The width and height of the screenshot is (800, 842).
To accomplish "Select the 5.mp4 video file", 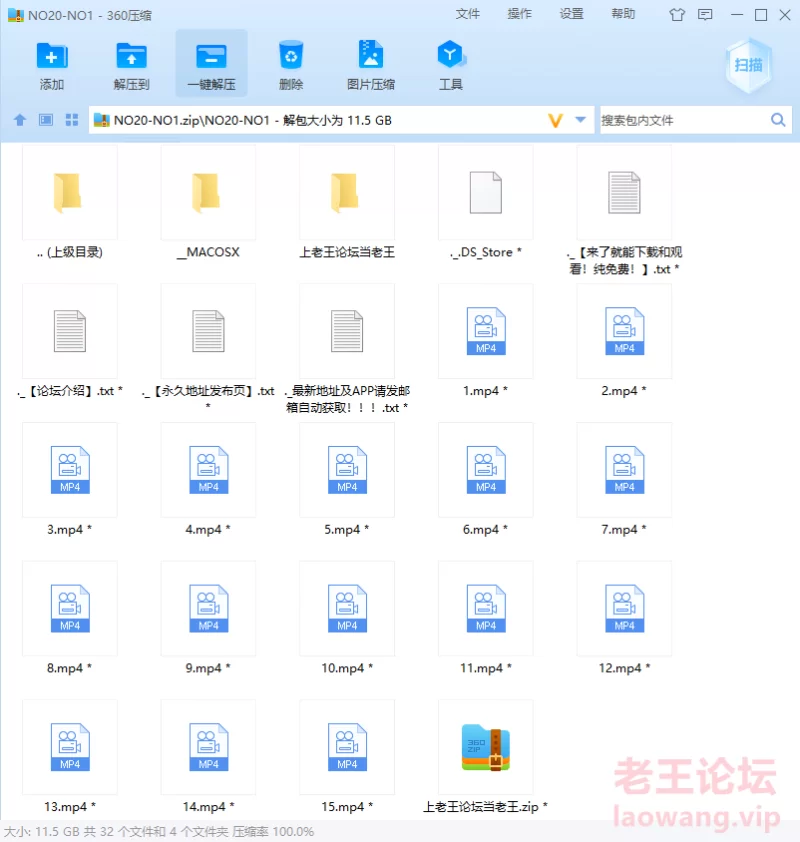I will tap(347, 481).
